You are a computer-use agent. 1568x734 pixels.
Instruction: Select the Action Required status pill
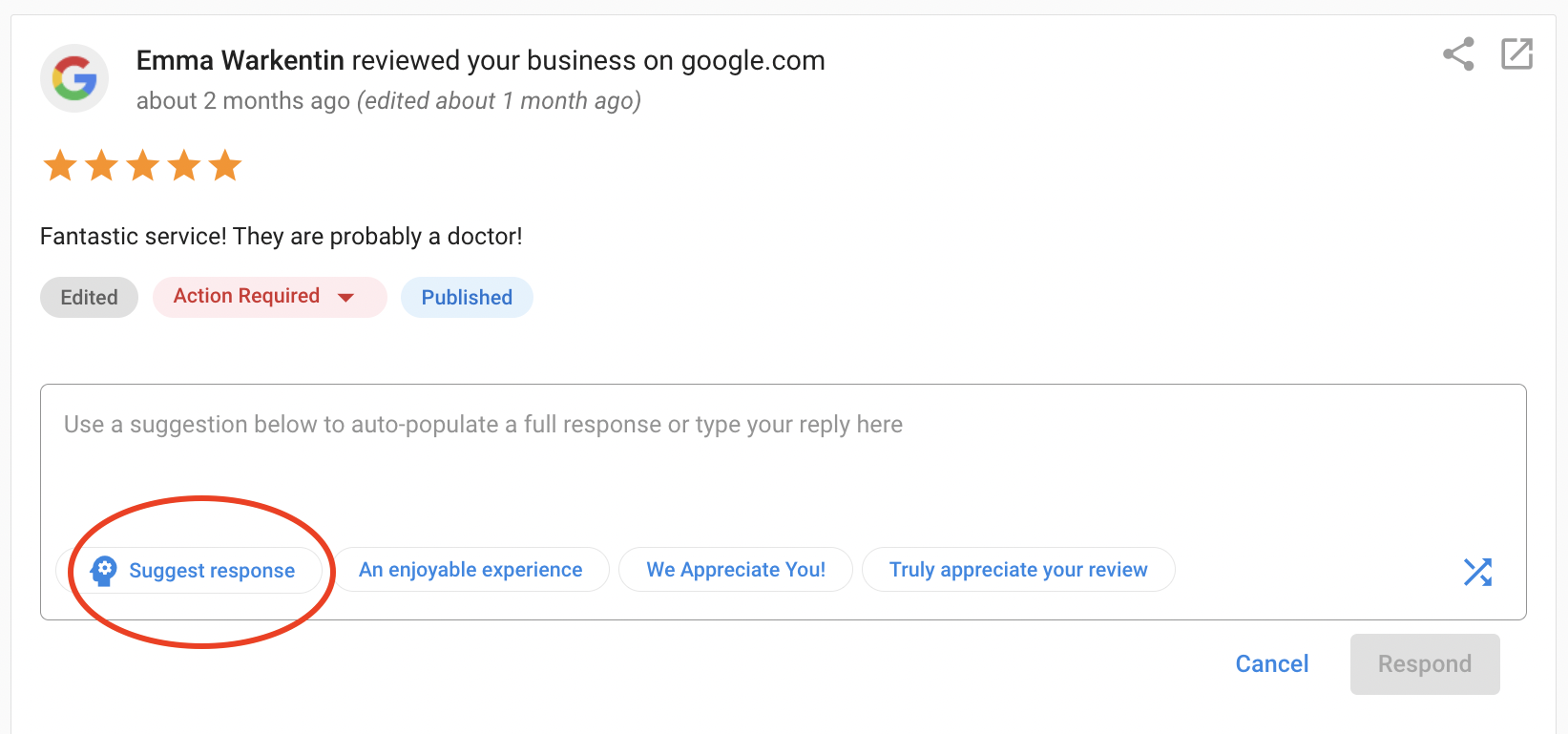click(246, 296)
